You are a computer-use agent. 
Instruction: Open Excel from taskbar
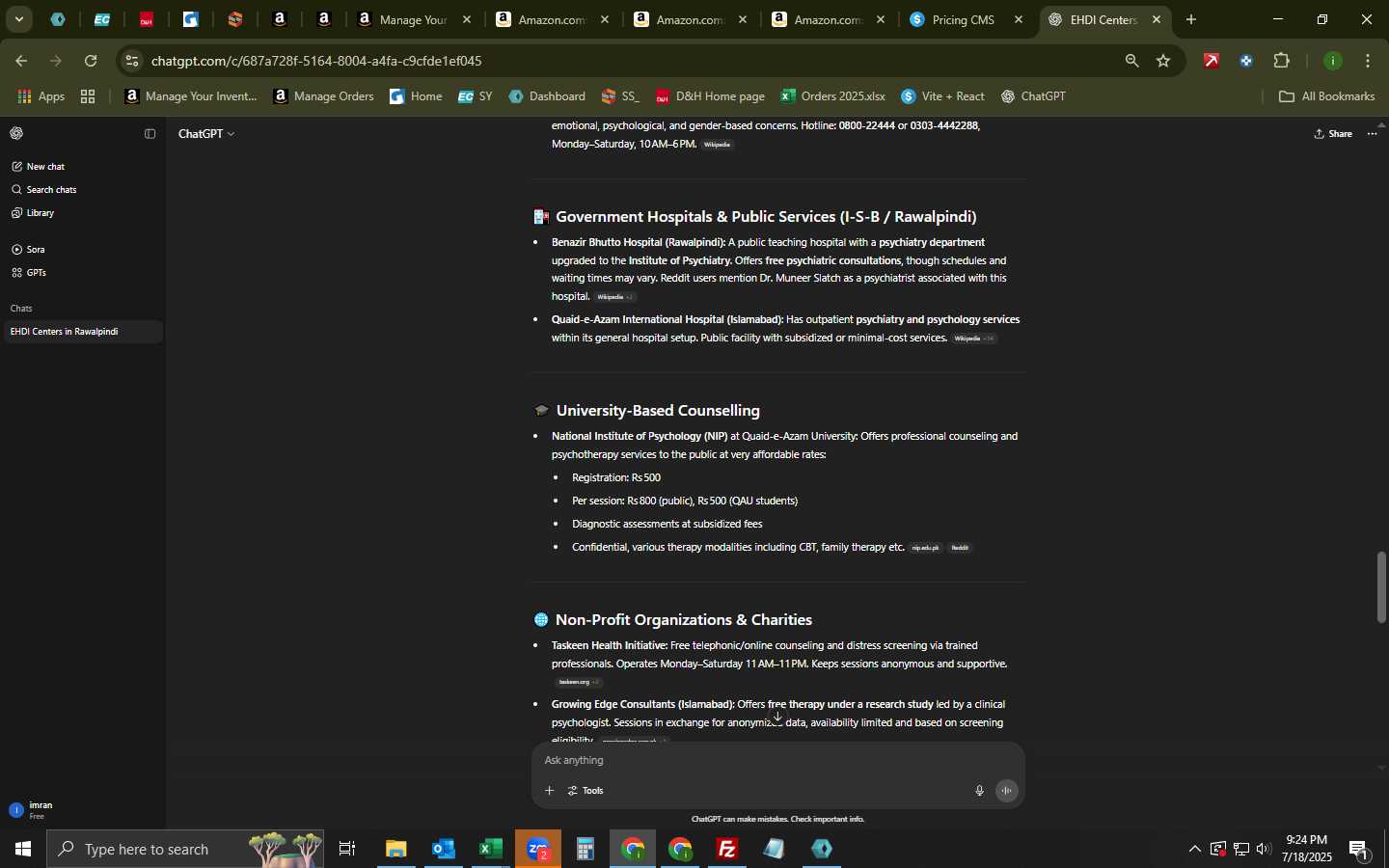(x=491, y=850)
